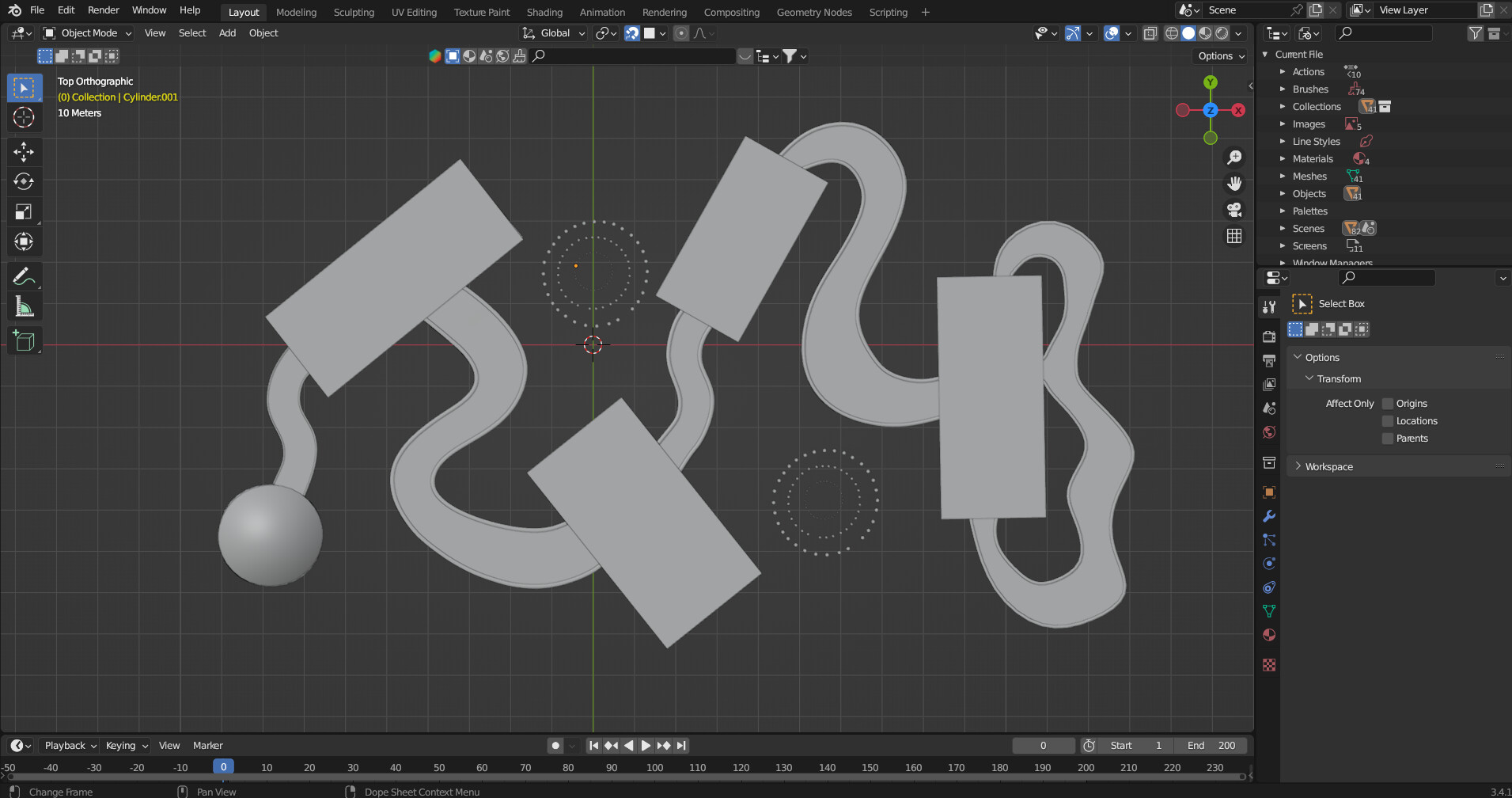Enable Affect Only Origins checkbox
1512x798 pixels.
click(1387, 404)
